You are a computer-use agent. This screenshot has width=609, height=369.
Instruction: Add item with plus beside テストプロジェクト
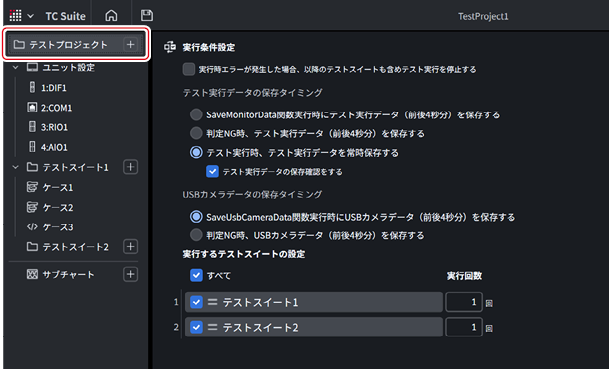[x=130, y=44]
